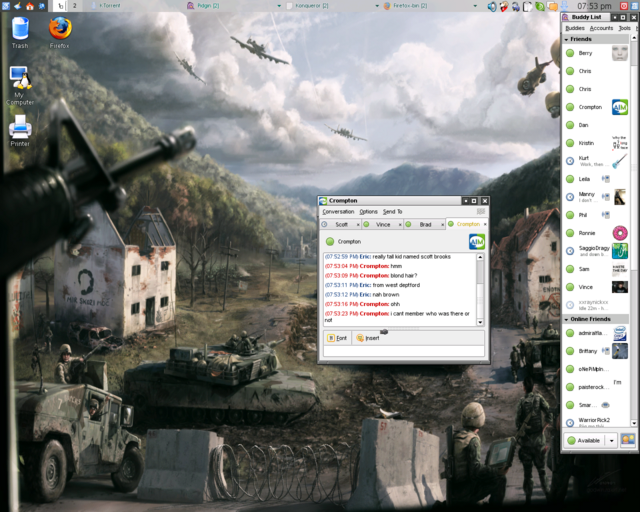Click the Buddy List scroll-down arrow

[633, 423]
